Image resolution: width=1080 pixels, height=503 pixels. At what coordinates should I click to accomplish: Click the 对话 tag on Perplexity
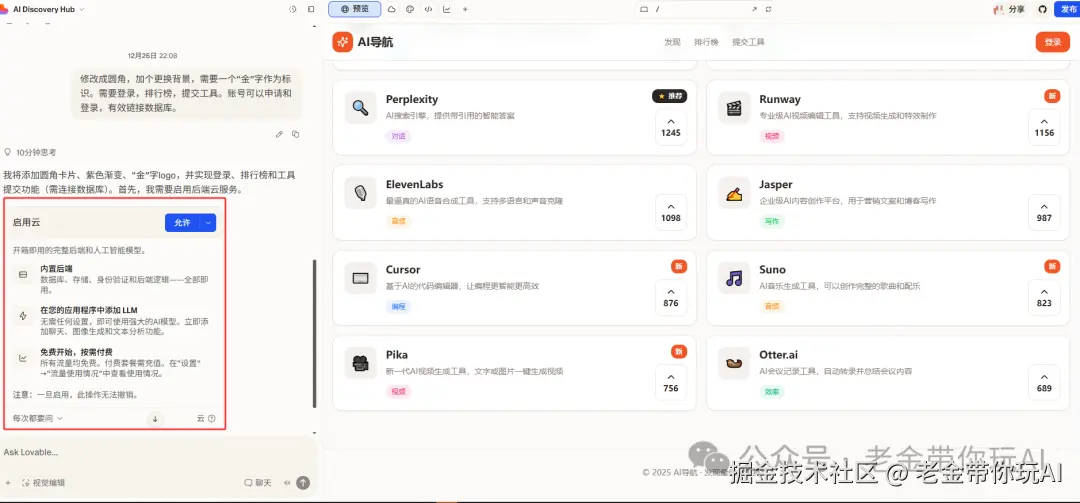pos(398,136)
